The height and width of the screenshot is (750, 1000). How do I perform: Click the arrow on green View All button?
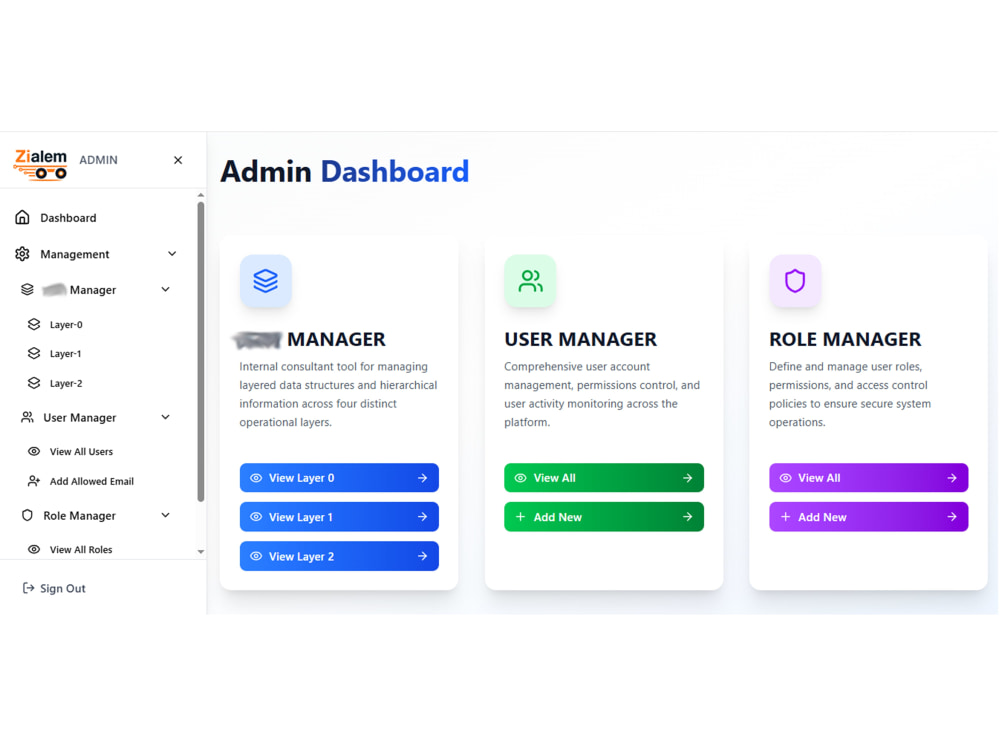(688, 478)
